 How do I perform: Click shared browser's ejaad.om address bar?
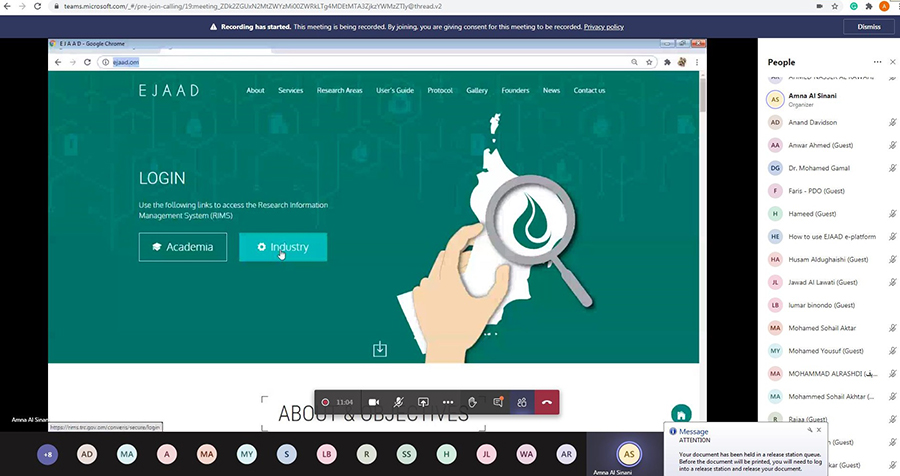click(367, 62)
